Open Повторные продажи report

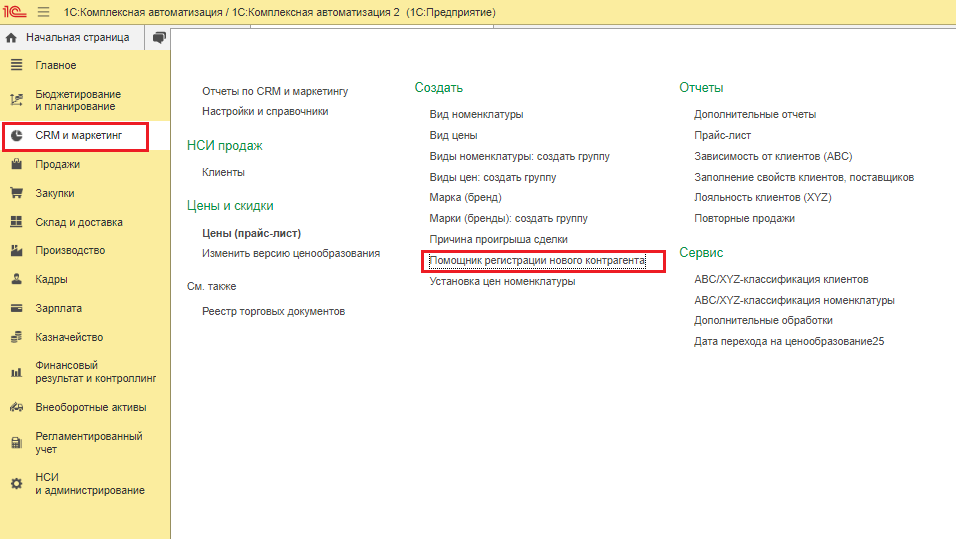pyautogui.click(x=744, y=218)
